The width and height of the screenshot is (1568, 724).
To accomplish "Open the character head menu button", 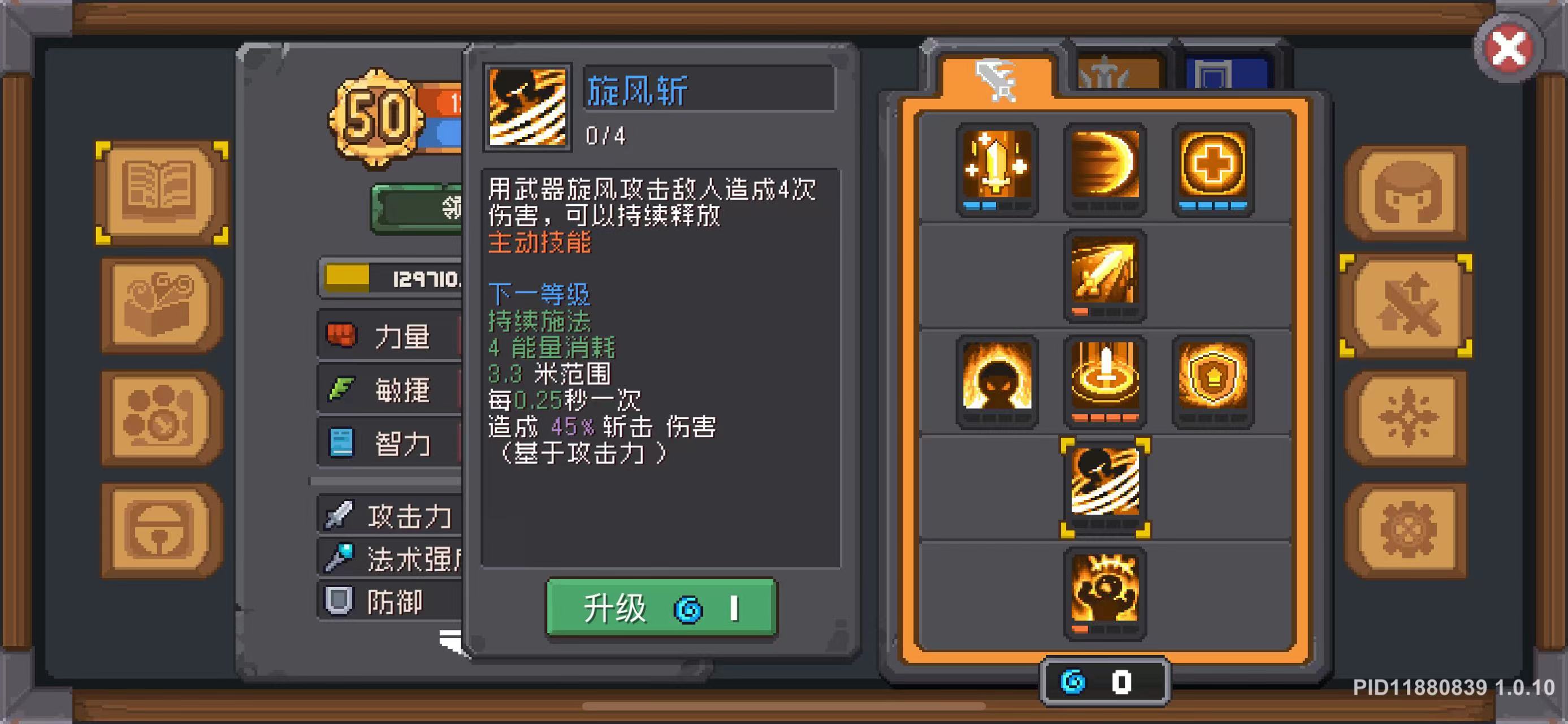I will tap(1406, 193).
